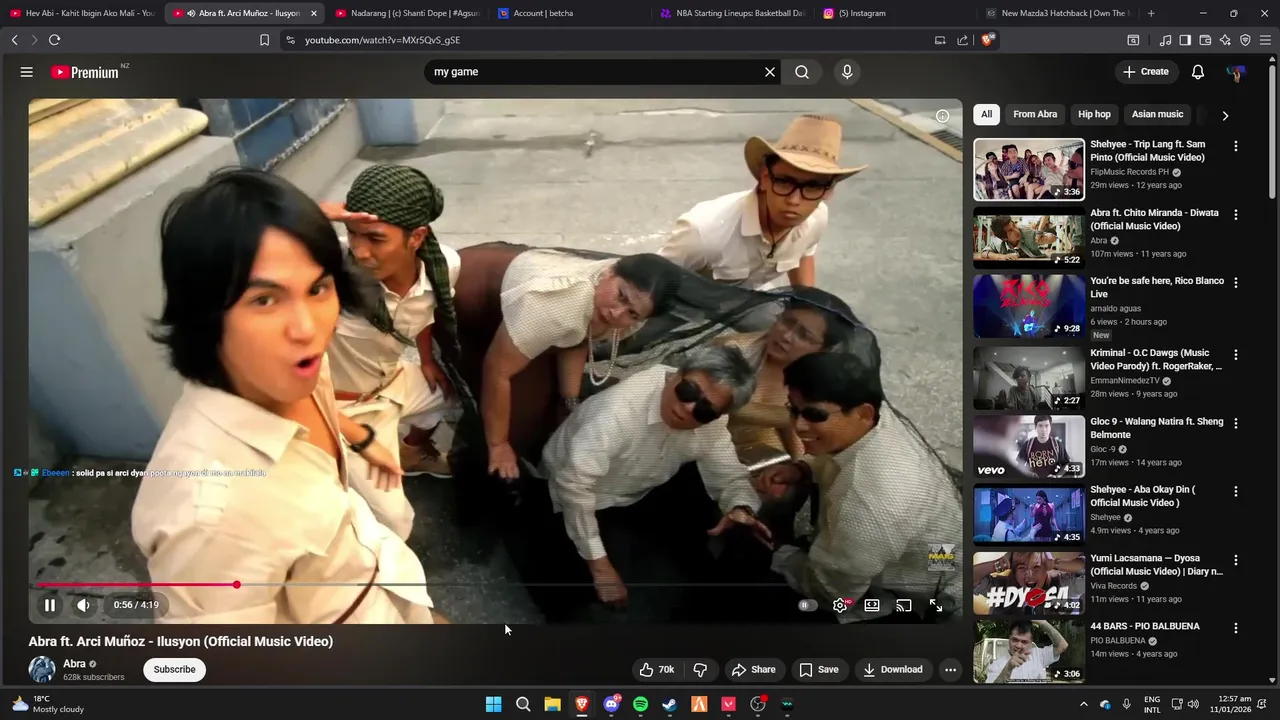Image resolution: width=1280 pixels, height=720 pixels.
Task: Go back to previous page
Action: (x=14, y=40)
